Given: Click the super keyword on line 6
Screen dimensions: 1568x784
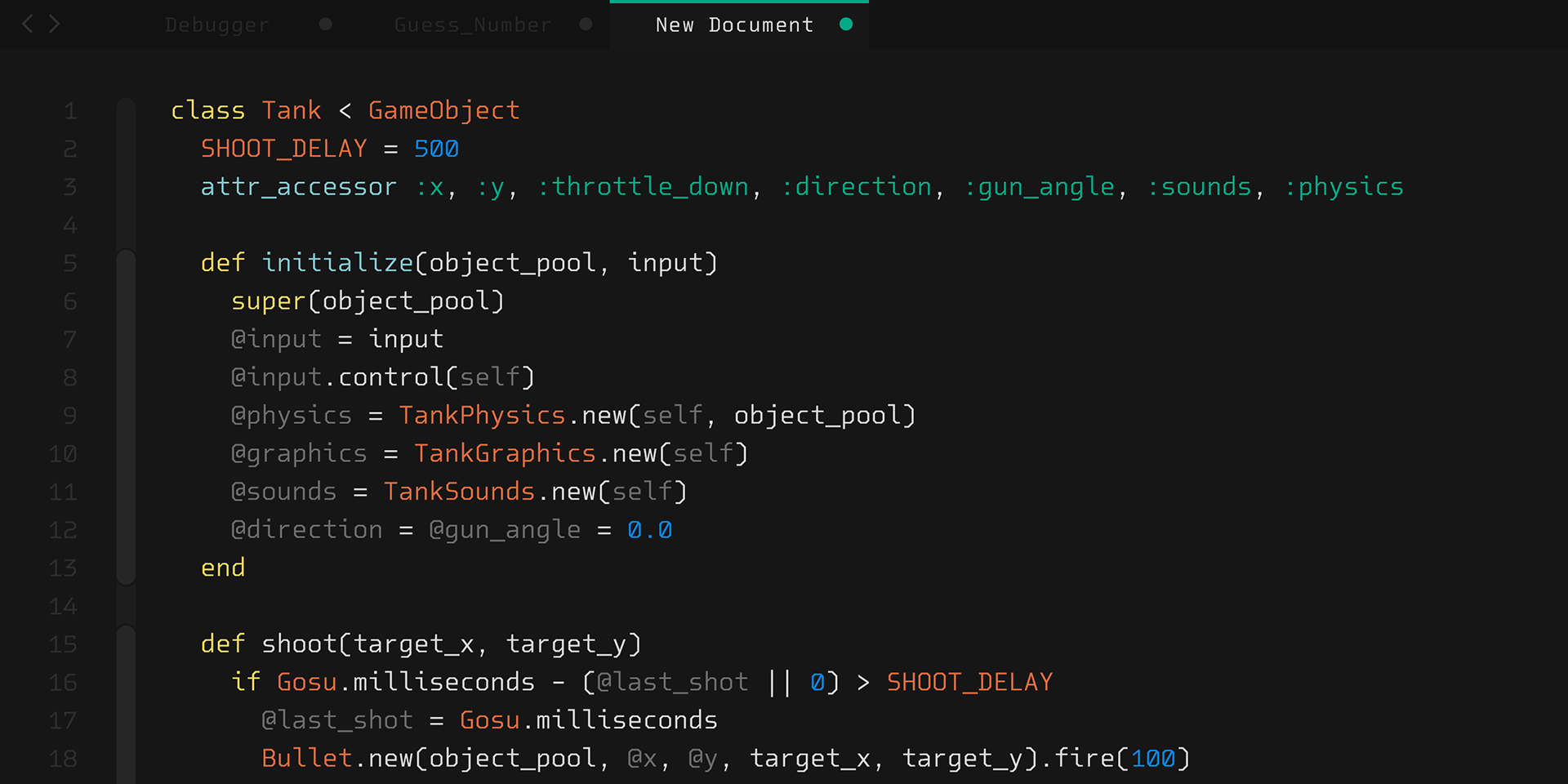Looking at the screenshot, I should pyautogui.click(x=269, y=302).
